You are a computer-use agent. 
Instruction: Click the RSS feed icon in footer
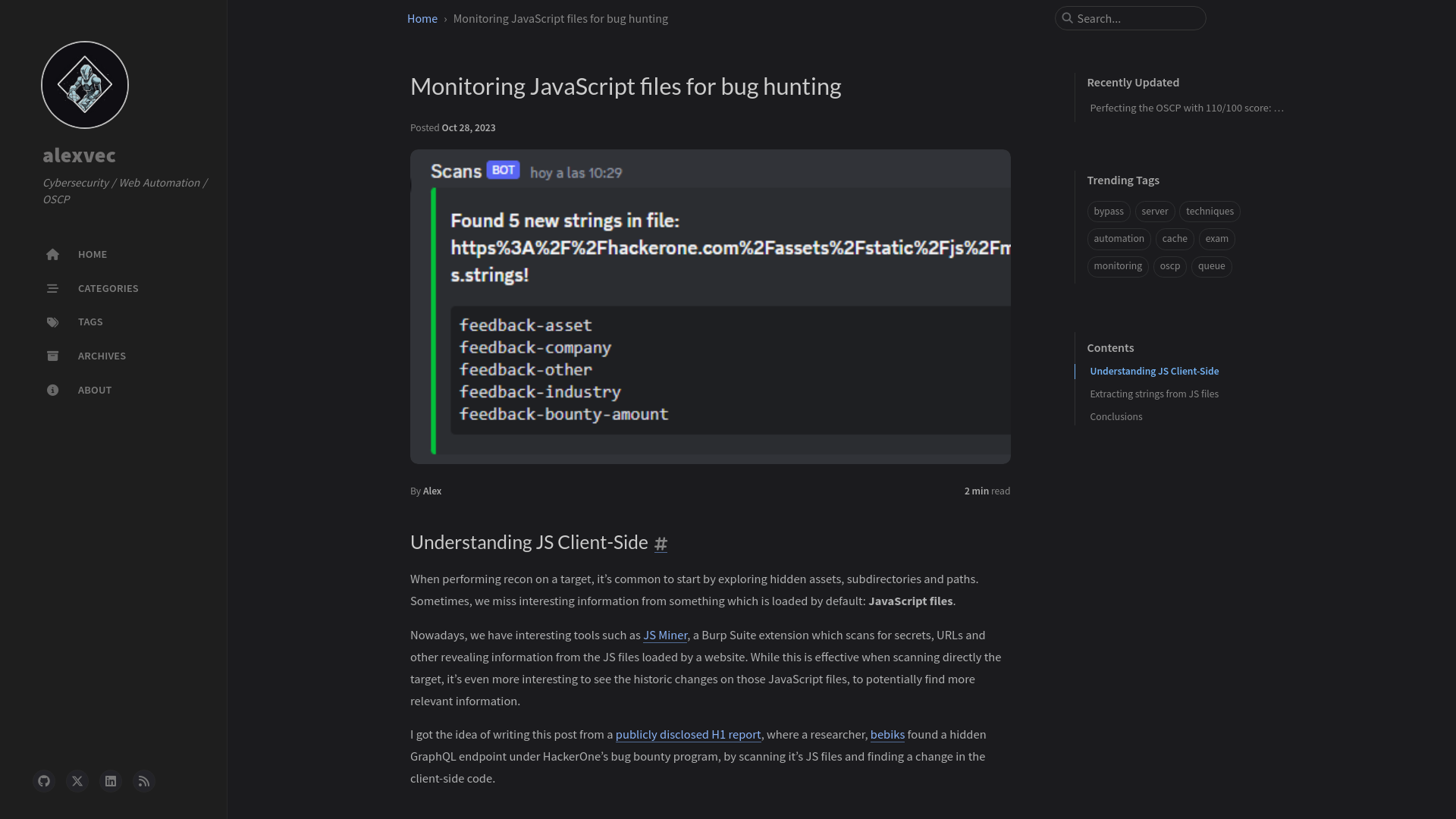point(144,780)
